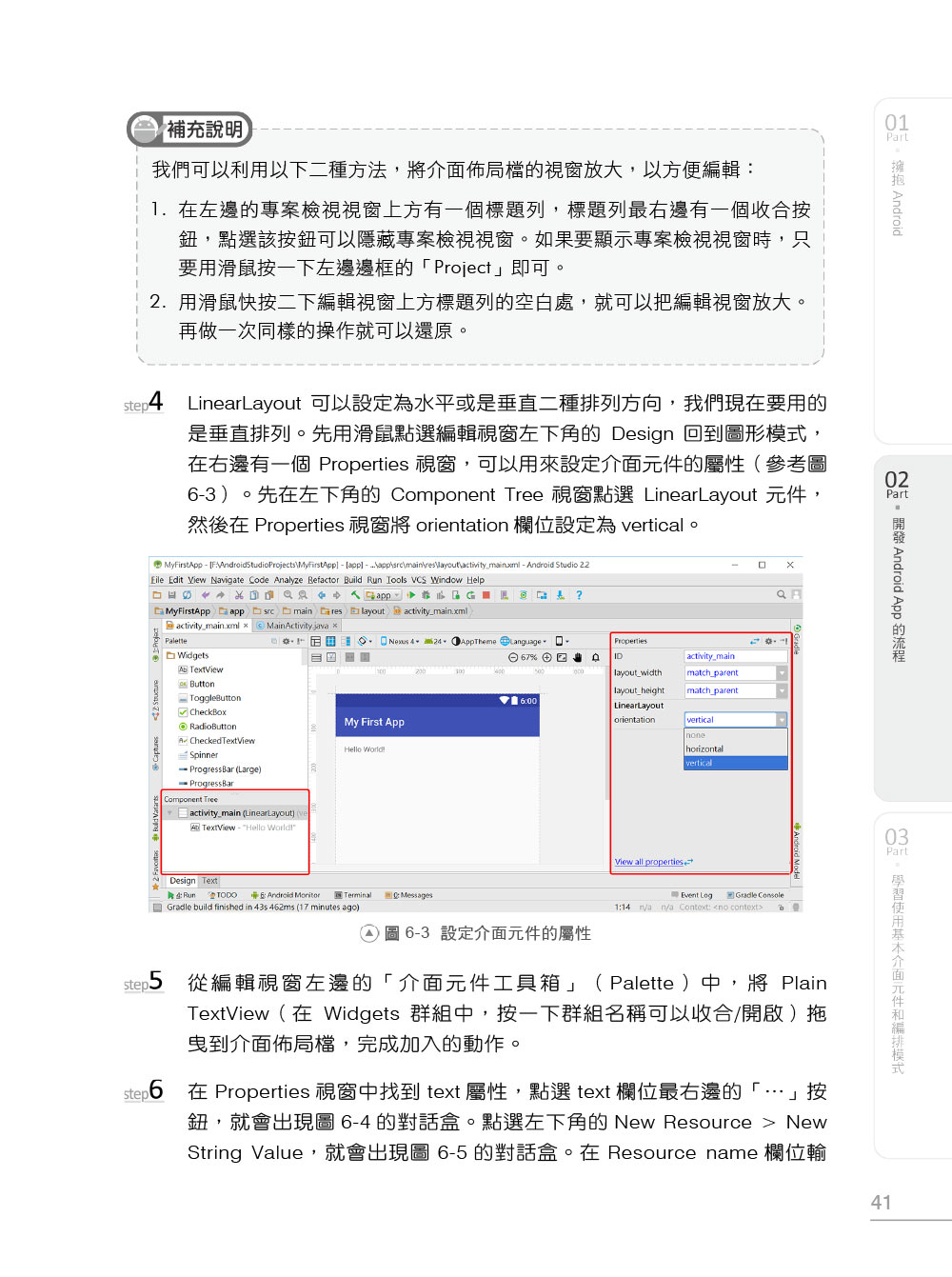Image resolution: width=952 pixels, height=1277 pixels.
Task: Close the activity_main.xml editor tab
Action: [x=246, y=626]
